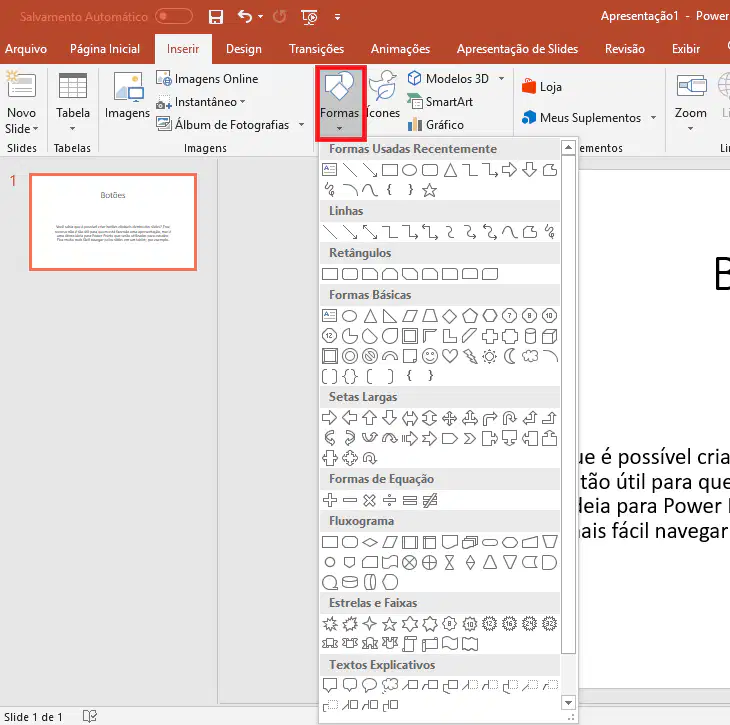Expand the Modelos 3D dropdown arrow
The width and height of the screenshot is (730, 725).
501,79
